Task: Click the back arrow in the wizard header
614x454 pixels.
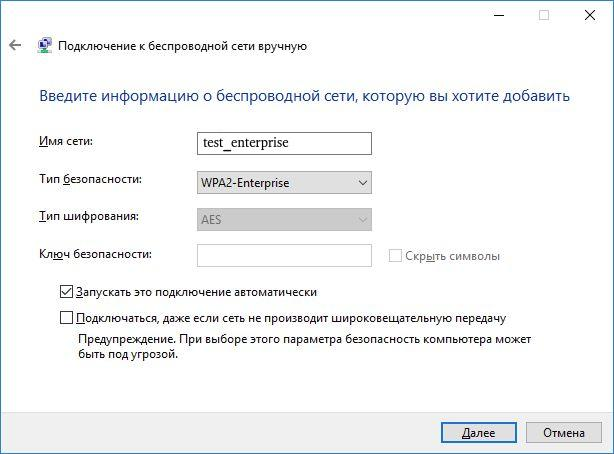Action: [15, 45]
